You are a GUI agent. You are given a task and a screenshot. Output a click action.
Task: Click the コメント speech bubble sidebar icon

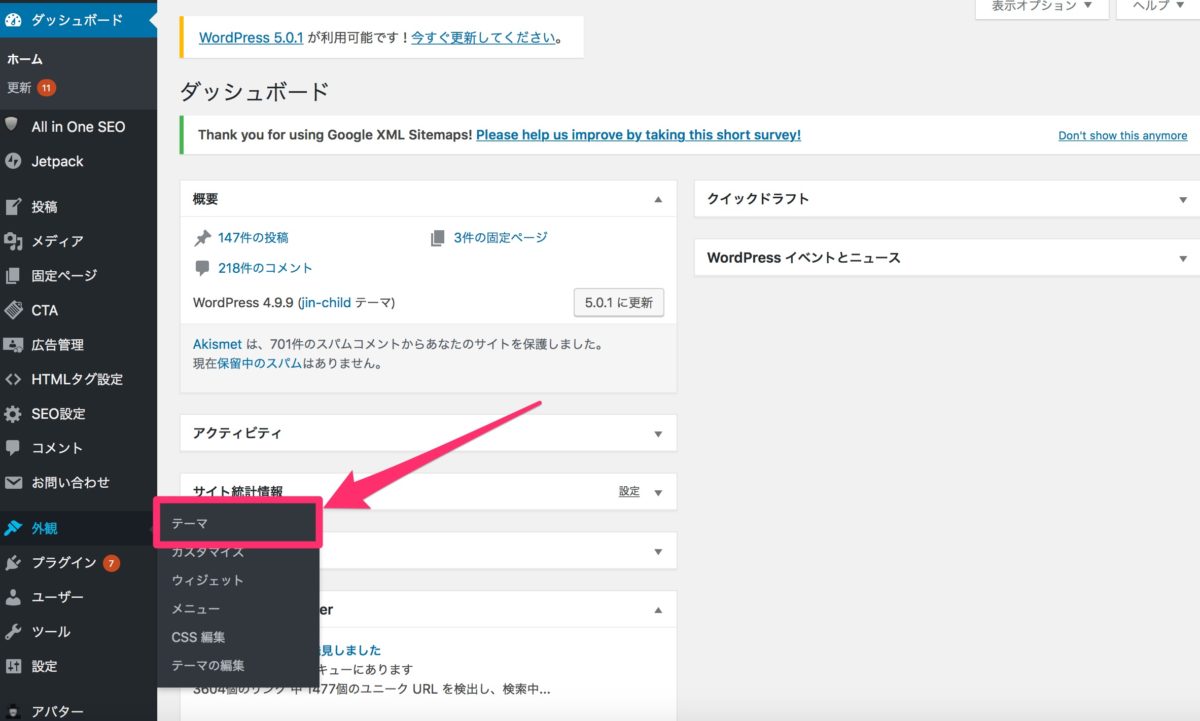point(13,448)
